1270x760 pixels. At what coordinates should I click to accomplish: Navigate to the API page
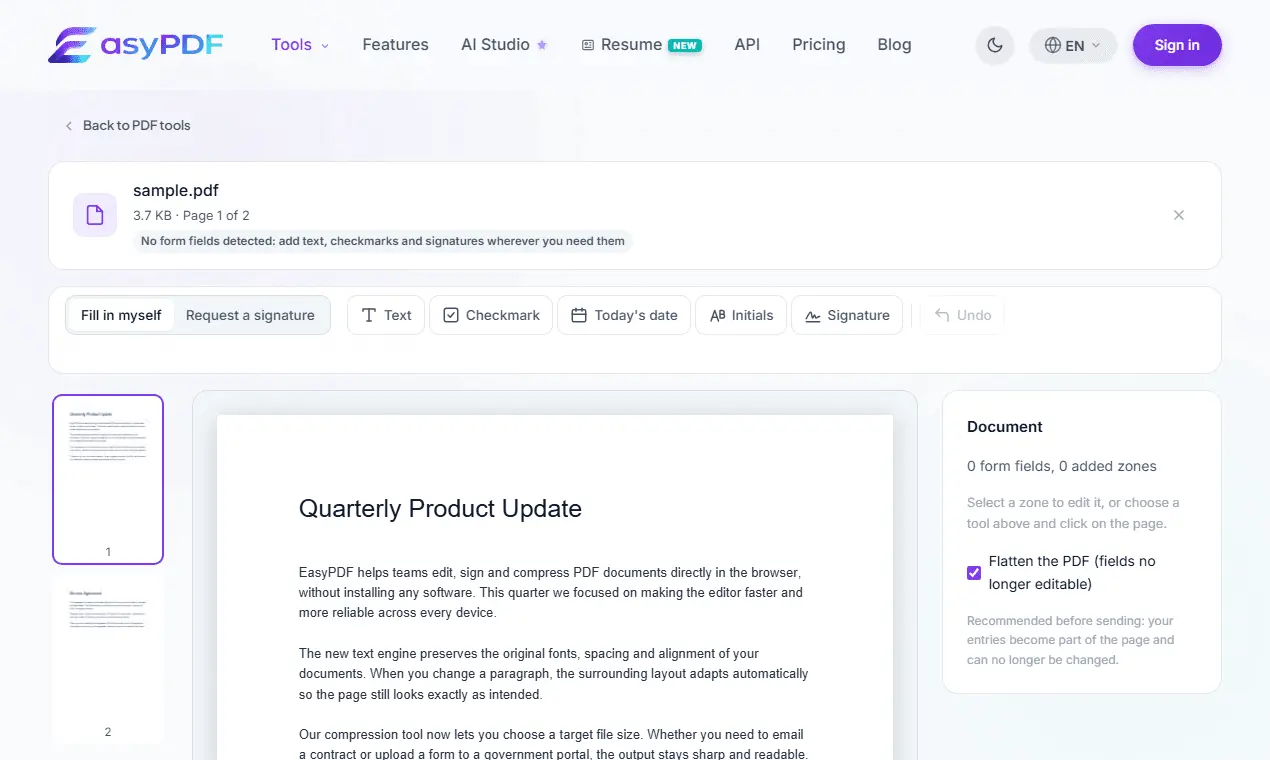[747, 45]
